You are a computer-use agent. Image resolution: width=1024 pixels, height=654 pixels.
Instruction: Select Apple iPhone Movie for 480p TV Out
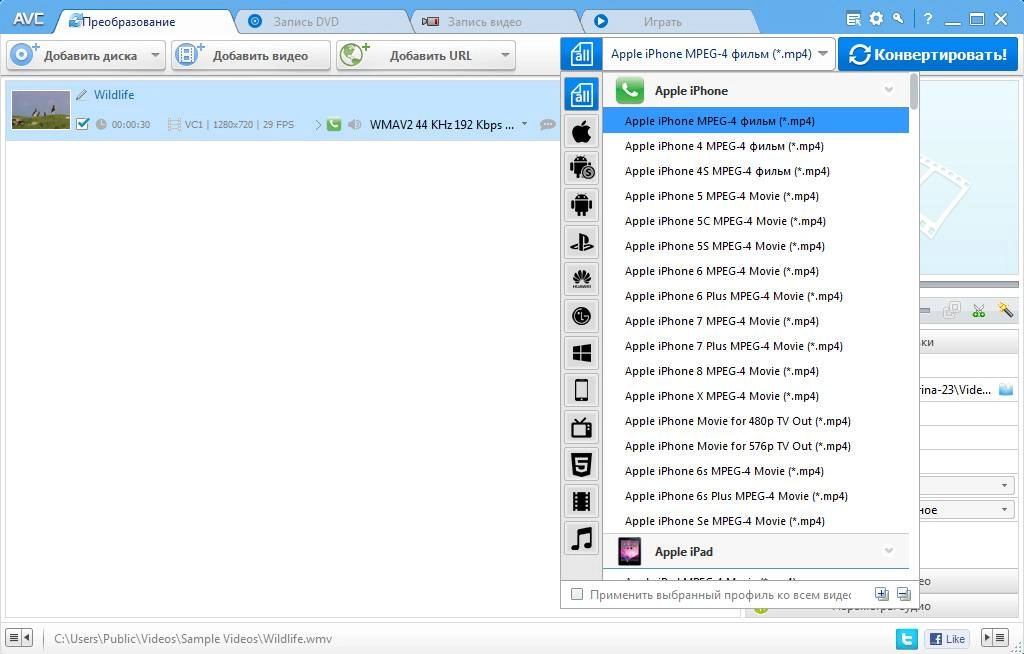point(756,421)
